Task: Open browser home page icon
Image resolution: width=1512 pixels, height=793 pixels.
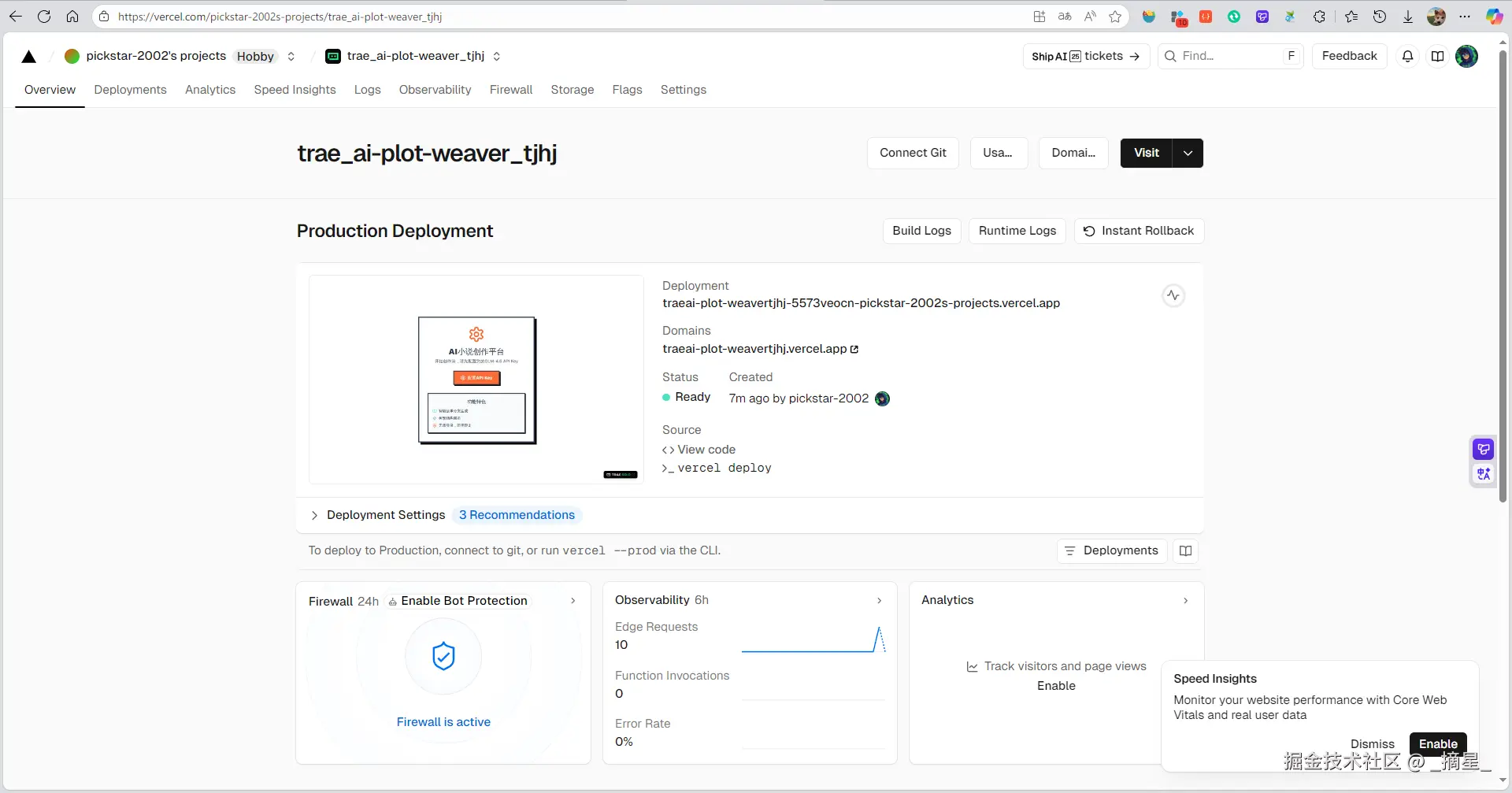Action: click(x=72, y=17)
